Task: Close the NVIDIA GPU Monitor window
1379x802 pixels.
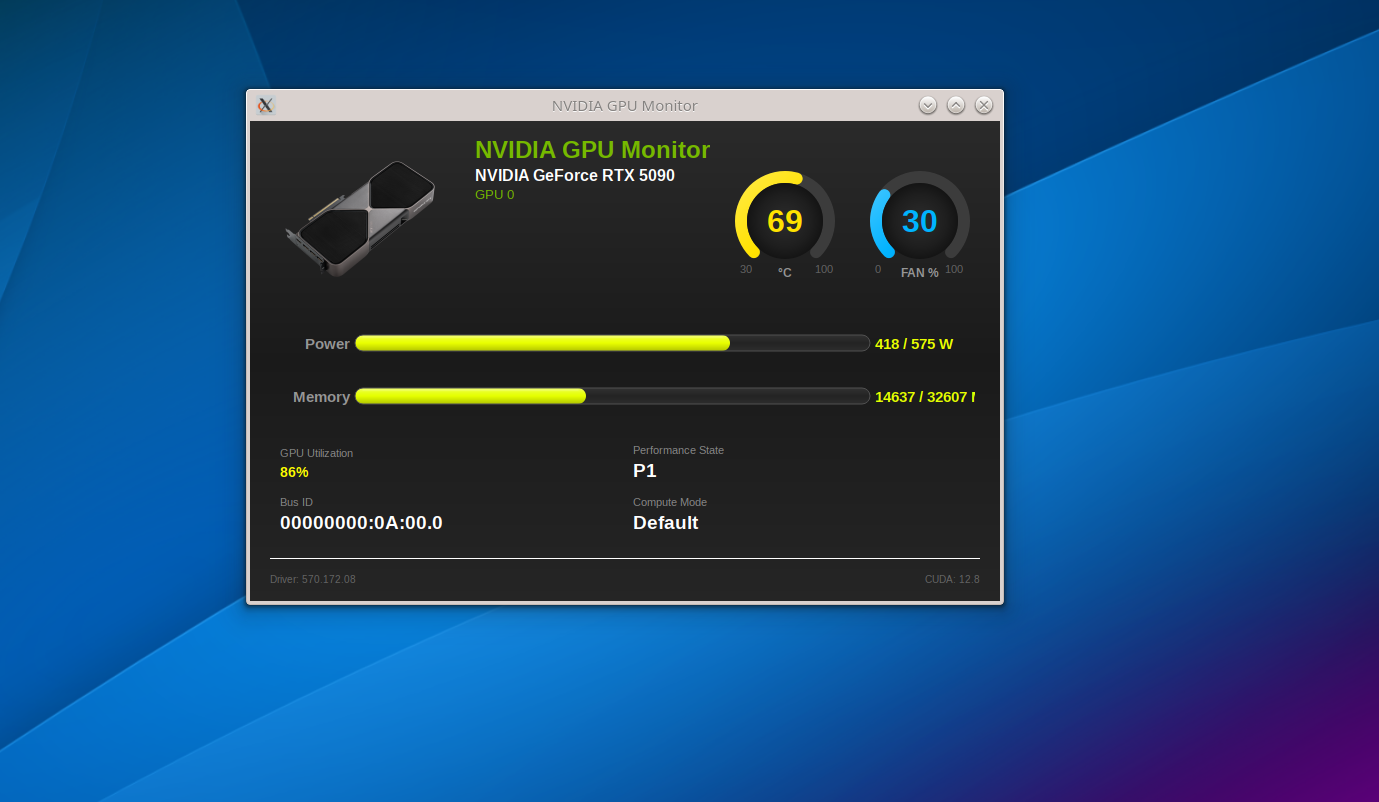Action: (984, 105)
